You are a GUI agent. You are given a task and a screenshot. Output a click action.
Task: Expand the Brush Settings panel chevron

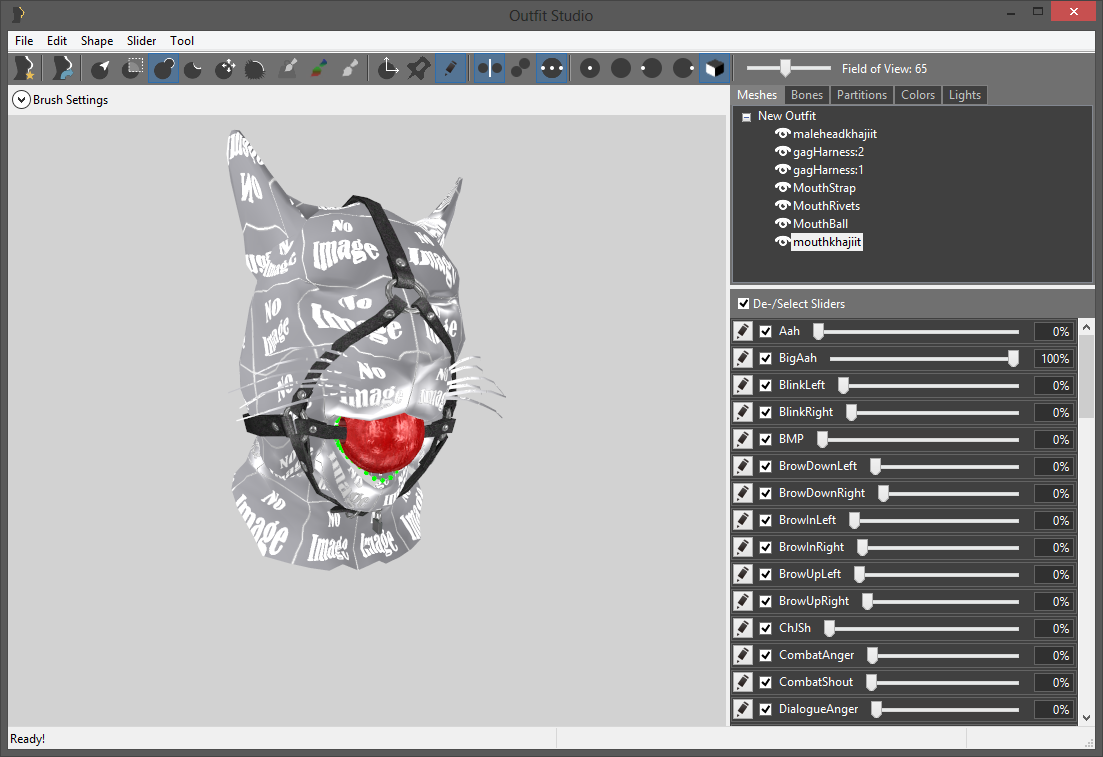(x=22, y=100)
